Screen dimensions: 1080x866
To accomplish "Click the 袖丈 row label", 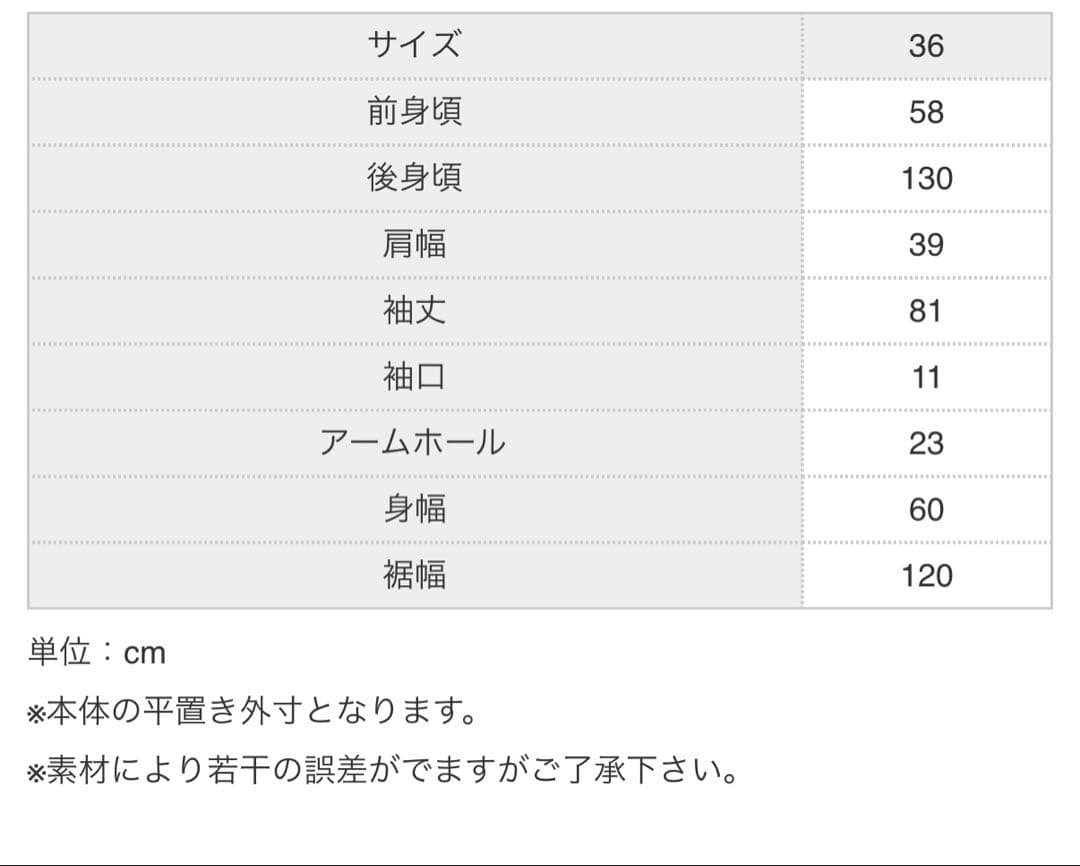I will (x=414, y=310).
